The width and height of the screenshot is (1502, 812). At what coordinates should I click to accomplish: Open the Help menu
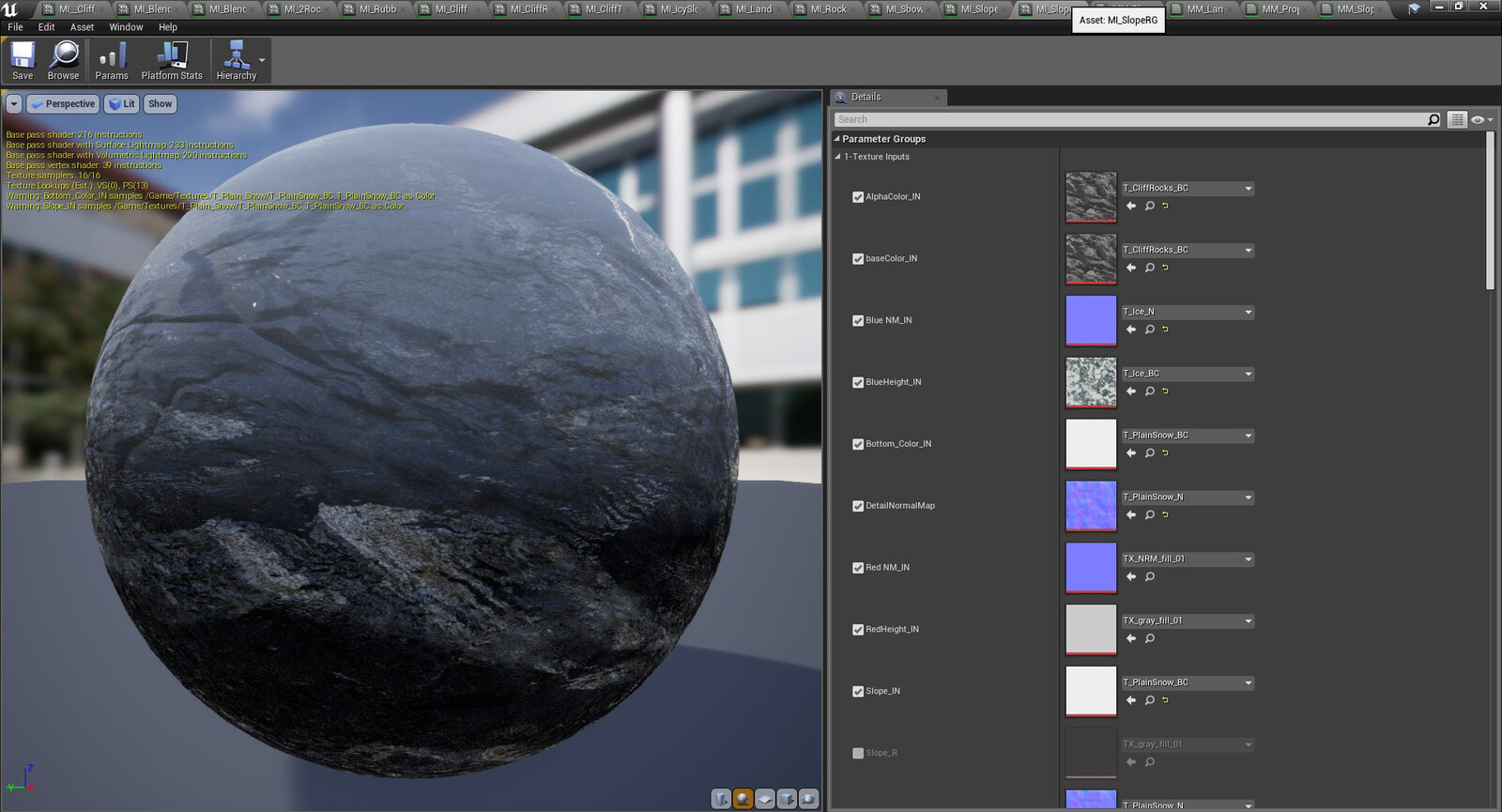click(168, 27)
